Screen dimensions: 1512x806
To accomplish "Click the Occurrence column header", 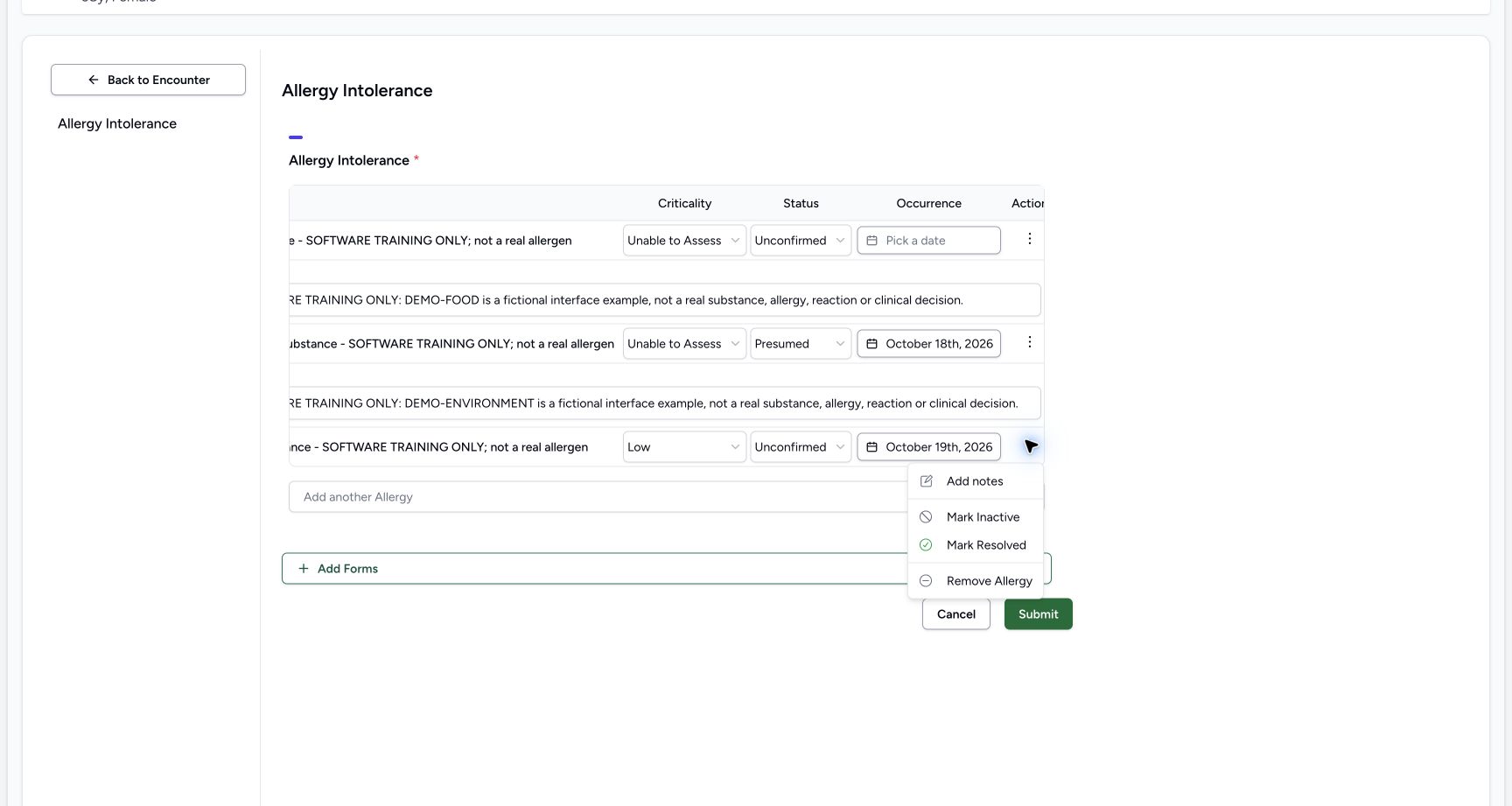I will [x=928, y=203].
